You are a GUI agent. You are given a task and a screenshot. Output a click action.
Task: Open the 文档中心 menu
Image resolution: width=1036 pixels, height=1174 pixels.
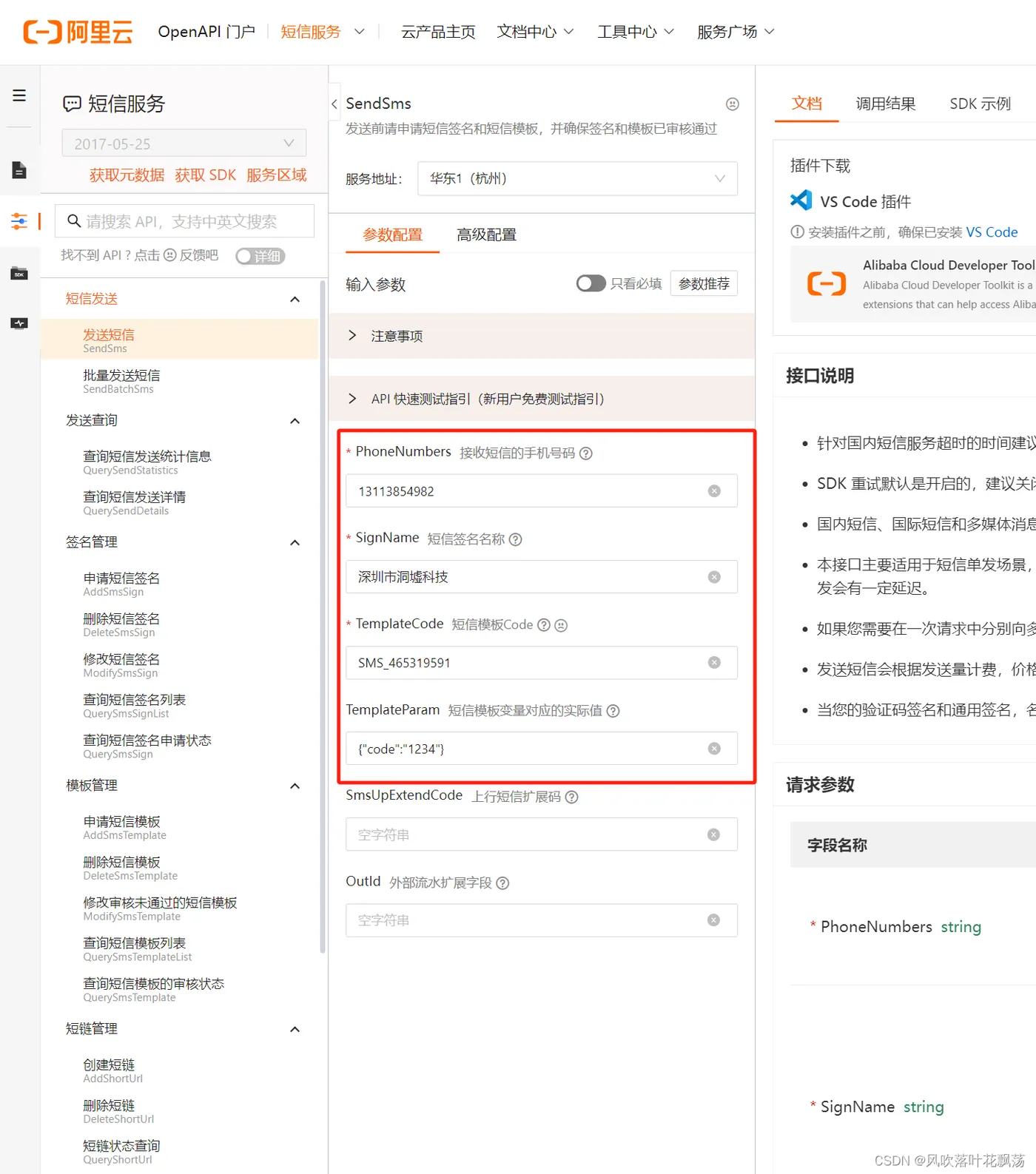[535, 32]
